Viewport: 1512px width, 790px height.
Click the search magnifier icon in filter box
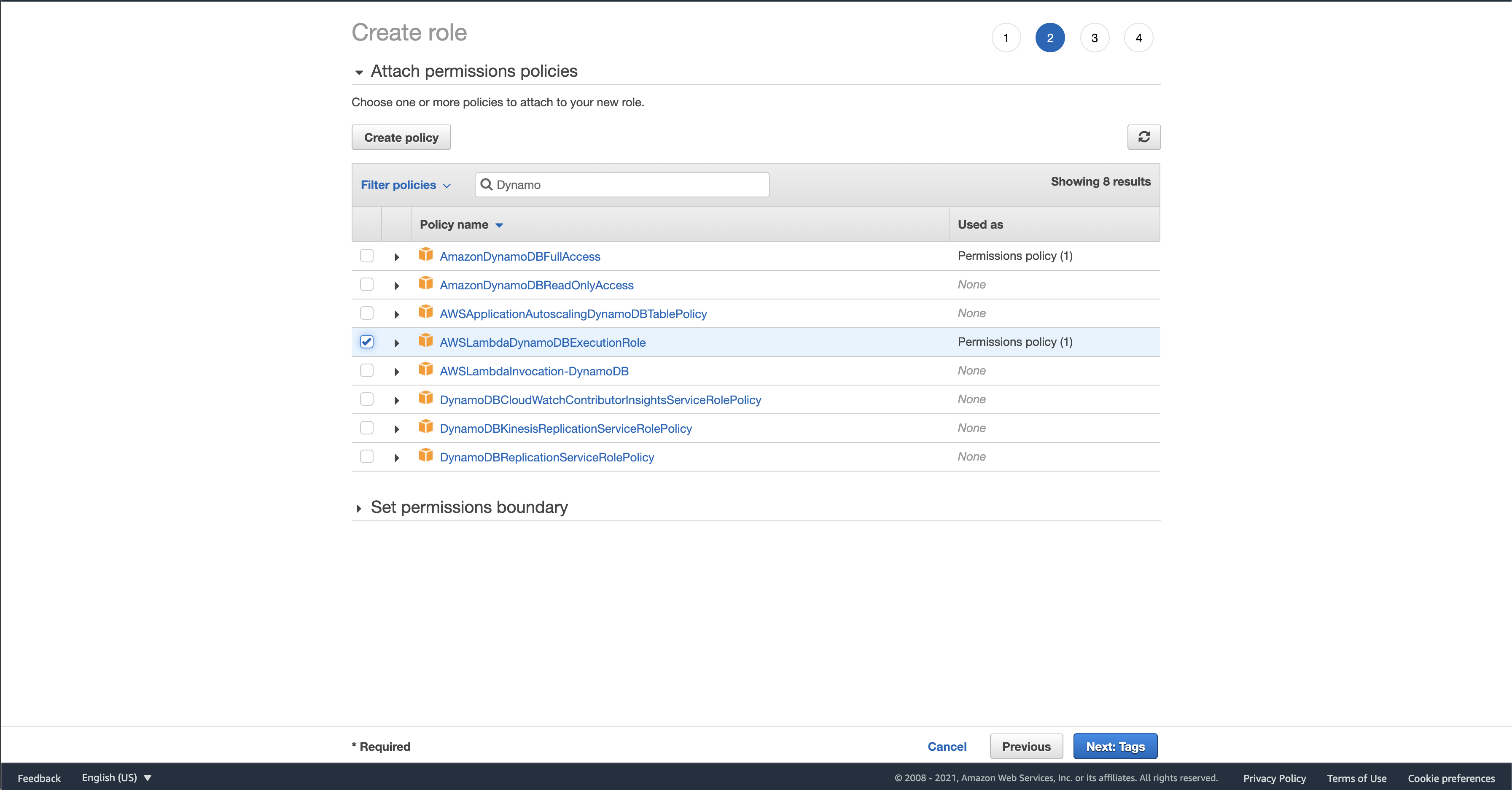[x=486, y=184]
